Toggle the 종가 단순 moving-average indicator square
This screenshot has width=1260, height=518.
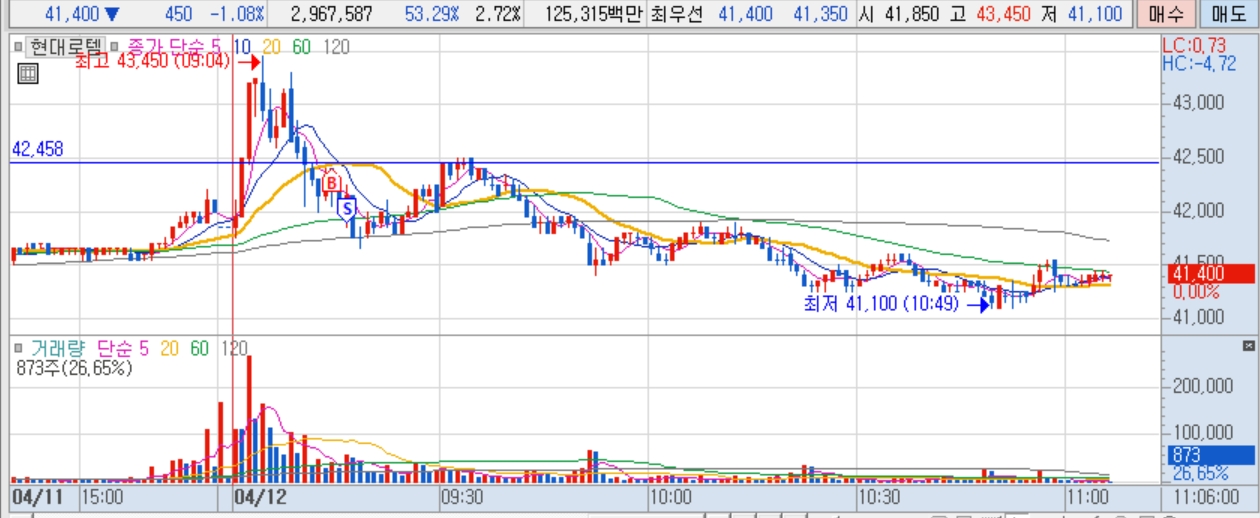(x=113, y=47)
